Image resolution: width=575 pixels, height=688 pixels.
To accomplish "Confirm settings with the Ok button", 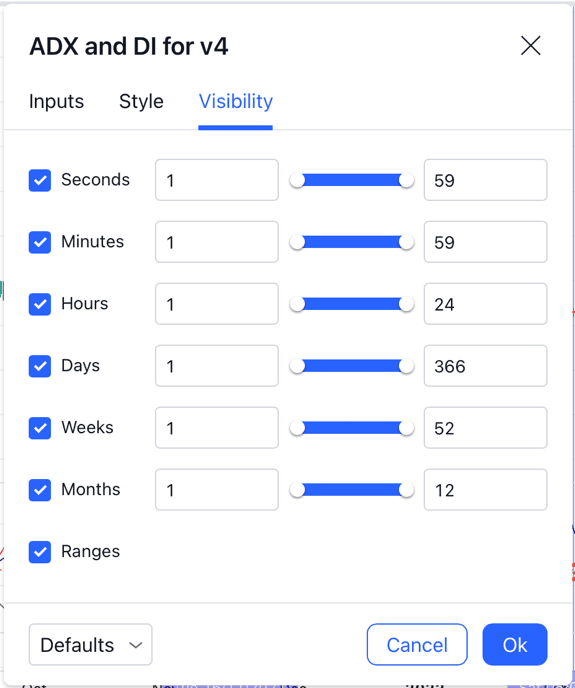I will (x=515, y=645).
